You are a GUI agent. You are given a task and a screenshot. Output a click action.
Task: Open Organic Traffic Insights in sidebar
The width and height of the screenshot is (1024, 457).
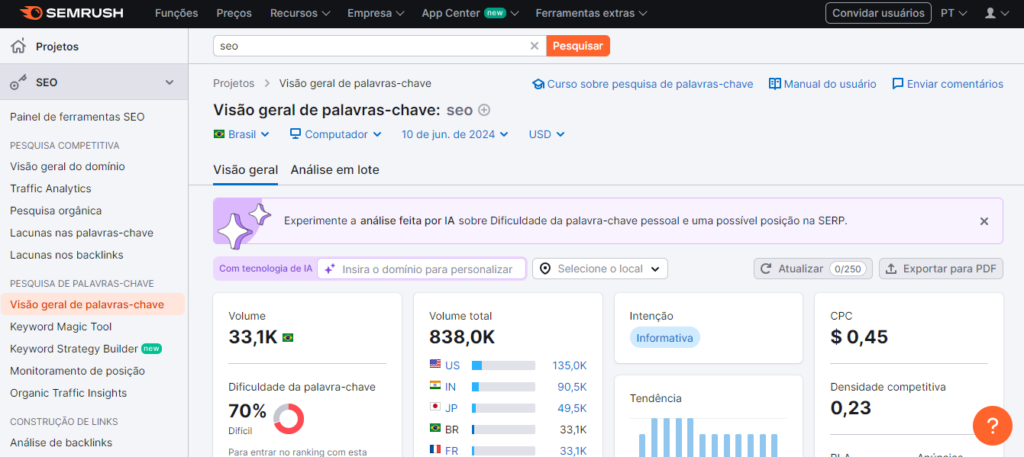[x=69, y=393]
